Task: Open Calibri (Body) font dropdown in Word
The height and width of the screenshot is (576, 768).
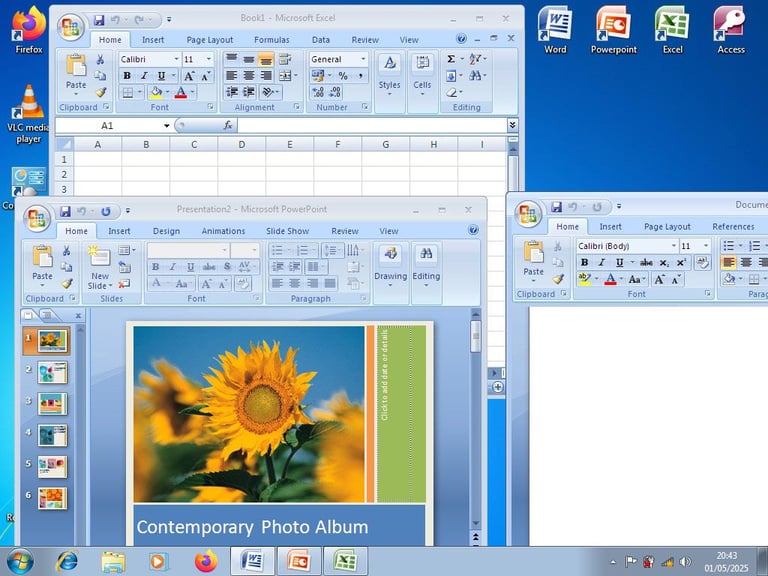Action: 673,246
